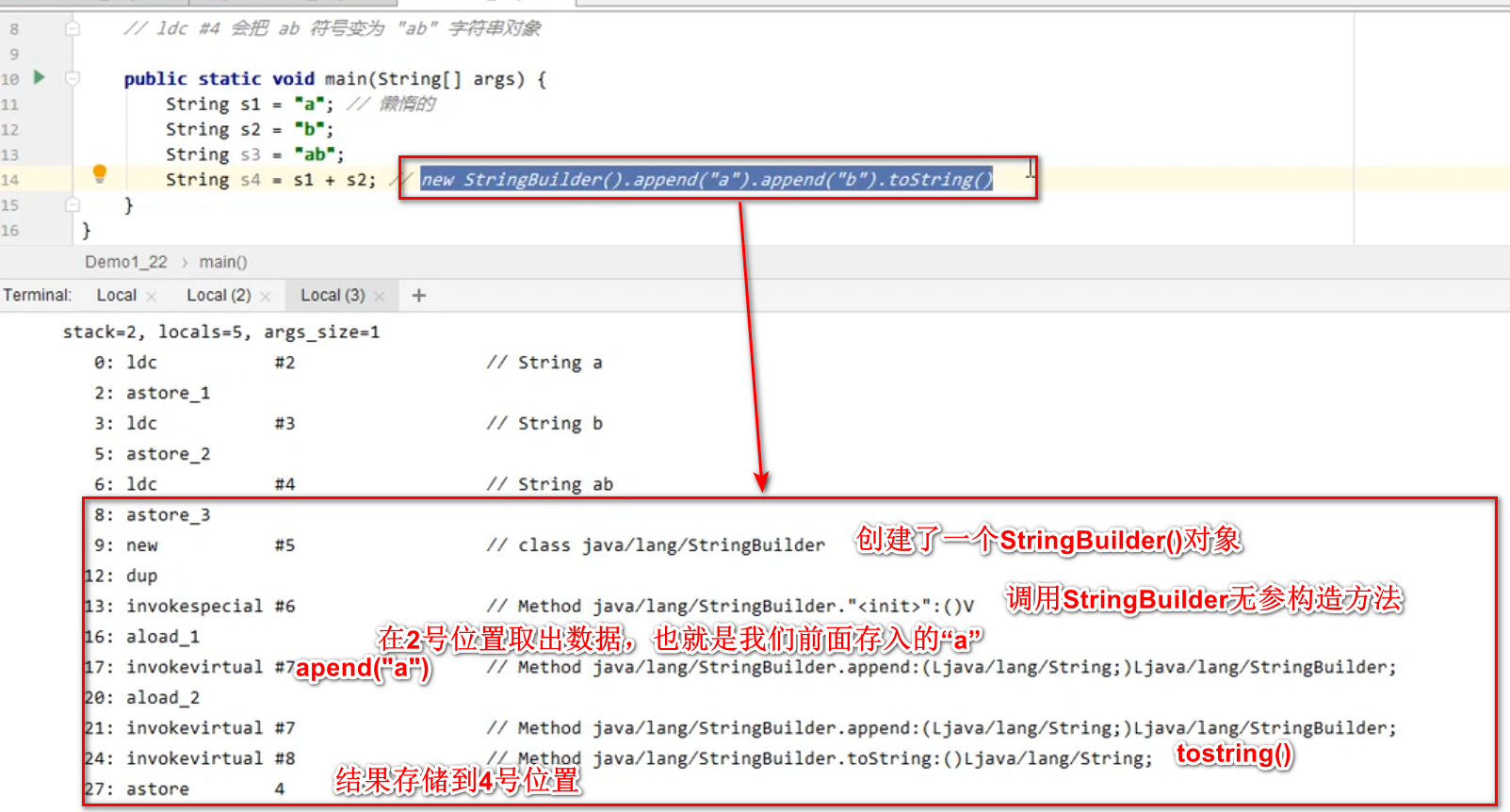Click the '9: new #5' bytecode line

coord(459,545)
